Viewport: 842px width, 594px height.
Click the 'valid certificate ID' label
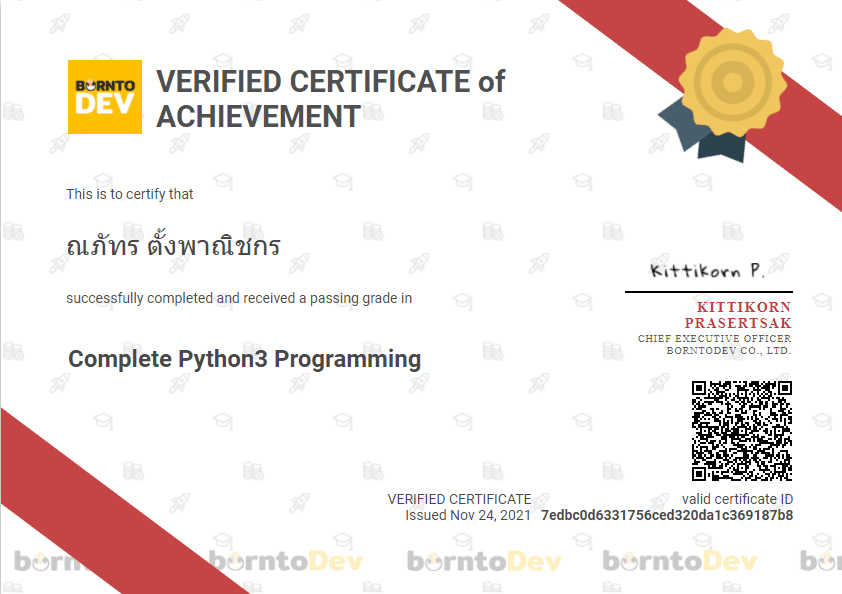(x=737, y=499)
